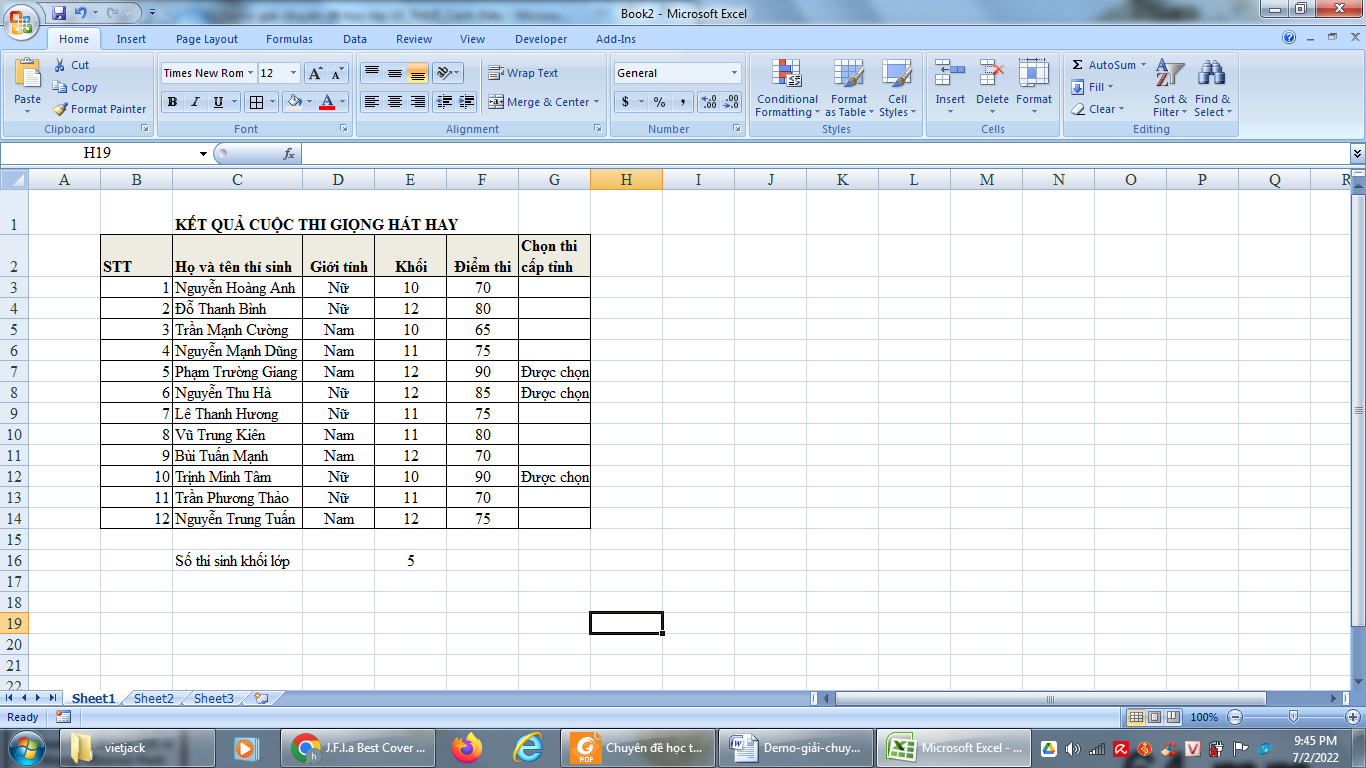This screenshot has width=1366, height=768.
Task: Decrease the cell indent
Action: [443, 102]
